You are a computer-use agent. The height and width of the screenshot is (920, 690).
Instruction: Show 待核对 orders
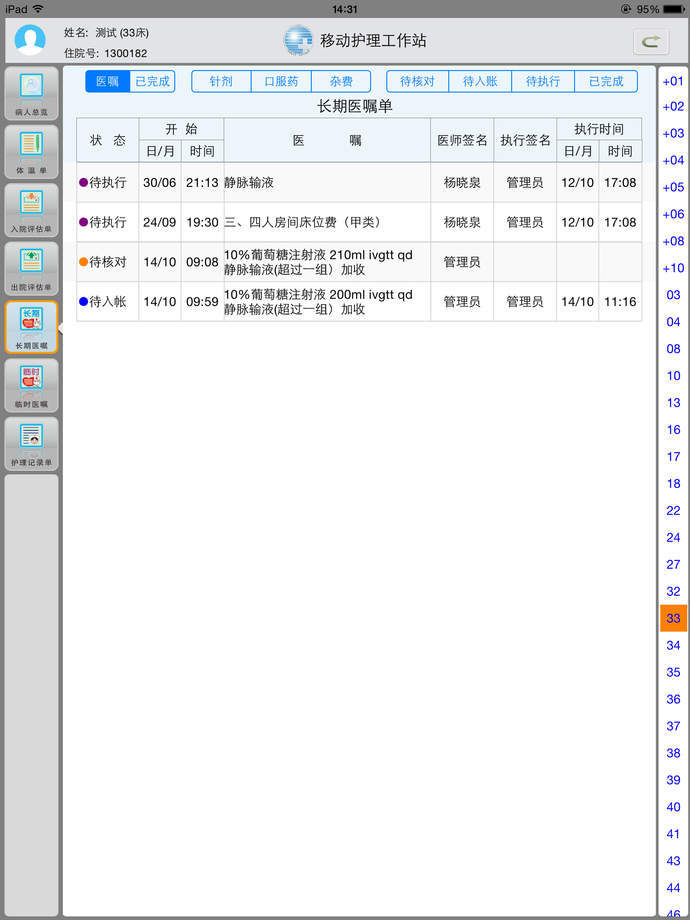click(x=417, y=82)
